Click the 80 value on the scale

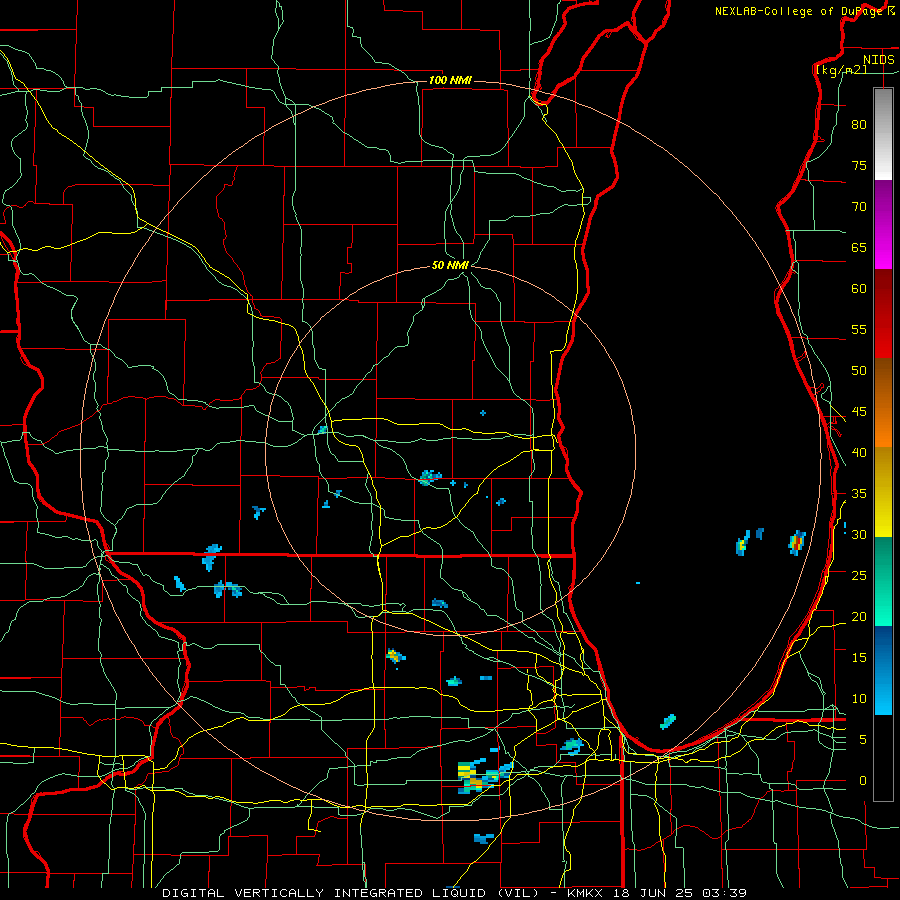tap(859, 125)
